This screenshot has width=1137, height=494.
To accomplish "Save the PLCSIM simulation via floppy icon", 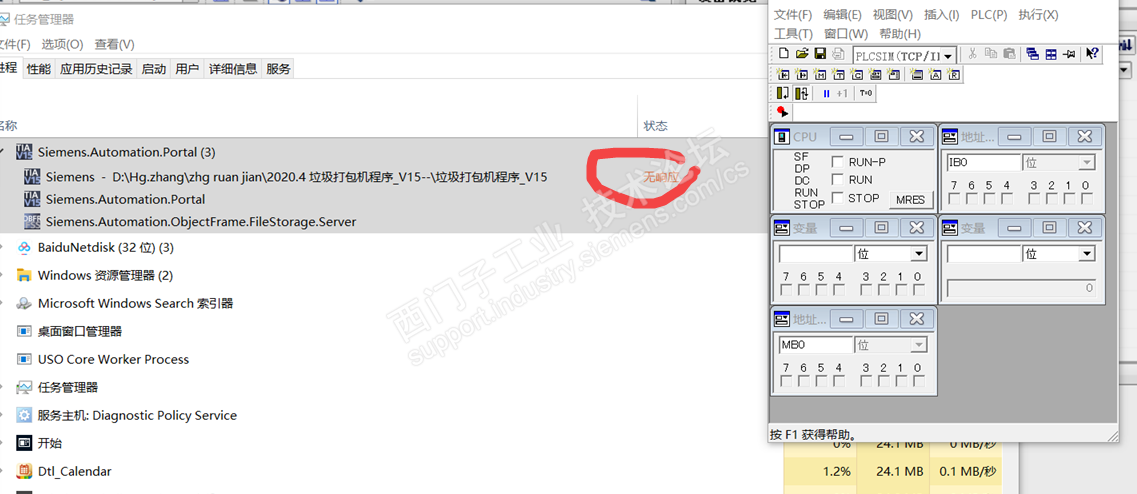I will 820,54.
